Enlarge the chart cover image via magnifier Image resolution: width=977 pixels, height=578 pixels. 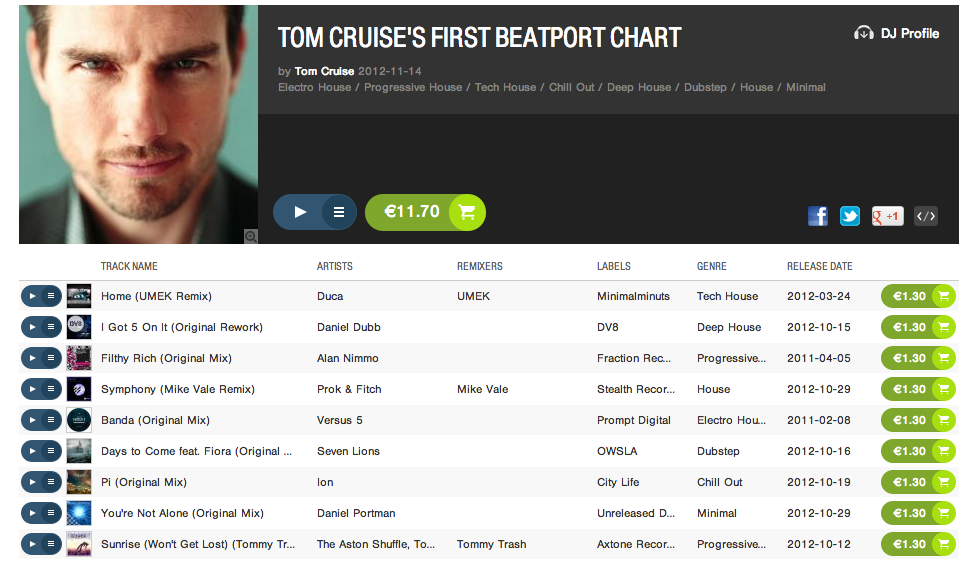[x=250, y=236]
